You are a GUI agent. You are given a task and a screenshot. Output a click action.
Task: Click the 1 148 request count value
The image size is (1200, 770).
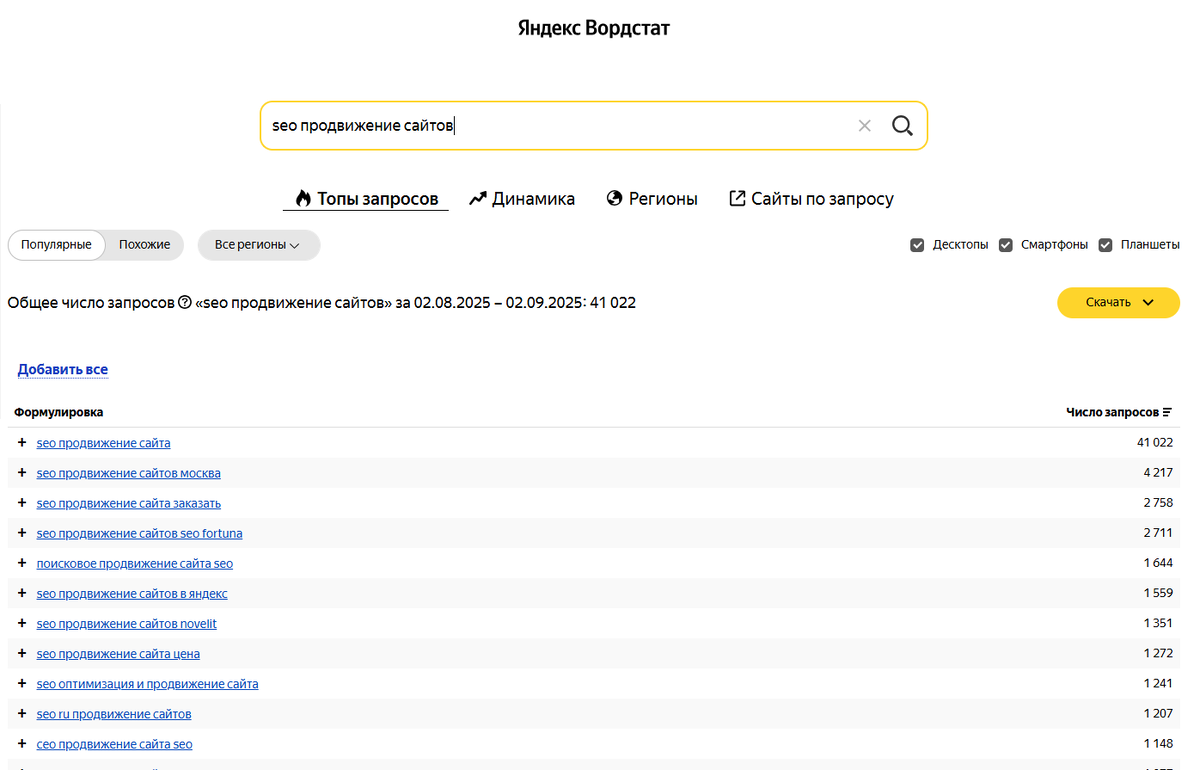(1158, 744)
